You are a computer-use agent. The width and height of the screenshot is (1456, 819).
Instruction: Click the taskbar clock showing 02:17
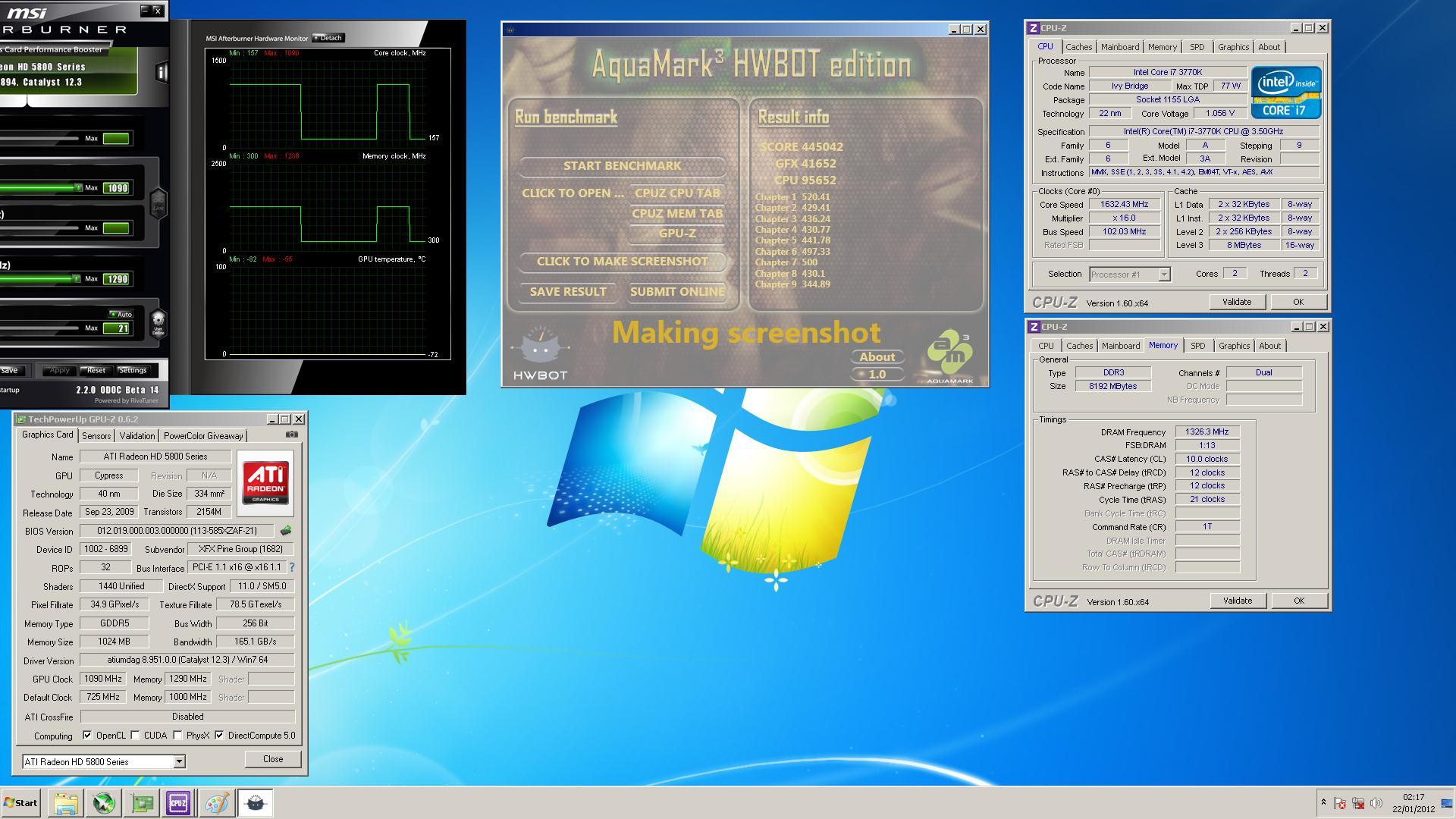coord(1413,803)
